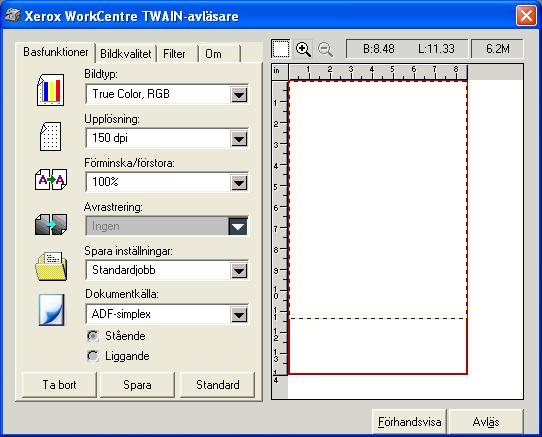Click the True Color, RGB value
The width and height of the screenshot is (542, 437).
click(x=131, y=94)
